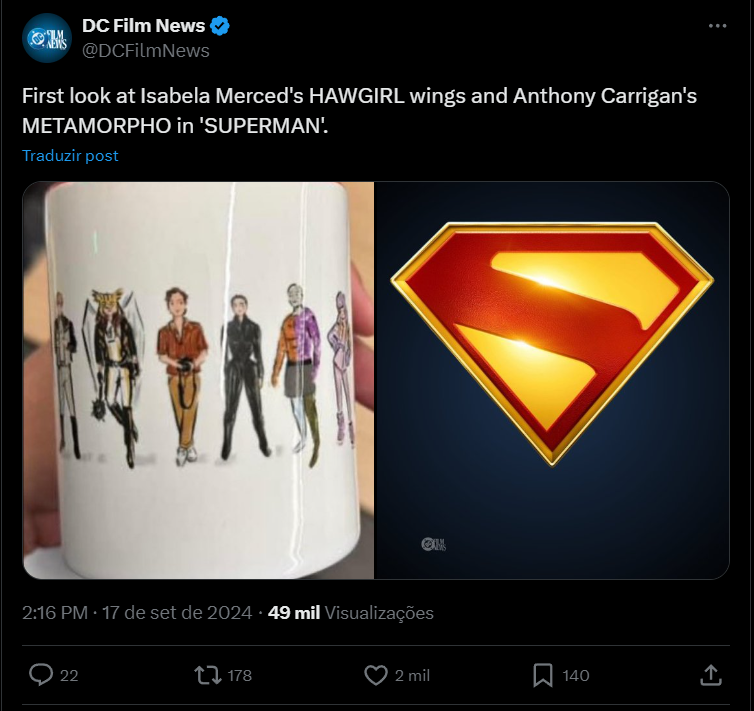This screenshot has width=754, height=711.
Task: Click the 'Traduzir post' link
Action: (70, 156)
